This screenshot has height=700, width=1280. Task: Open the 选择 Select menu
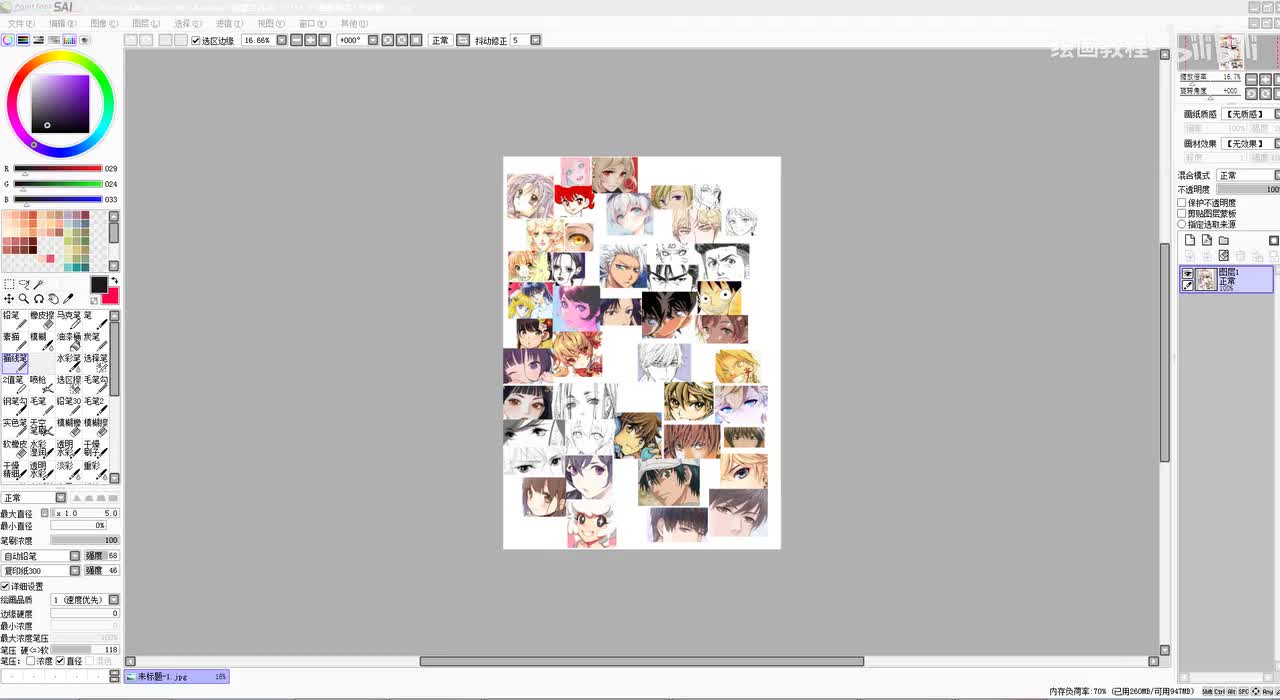[x=187, y=23]
